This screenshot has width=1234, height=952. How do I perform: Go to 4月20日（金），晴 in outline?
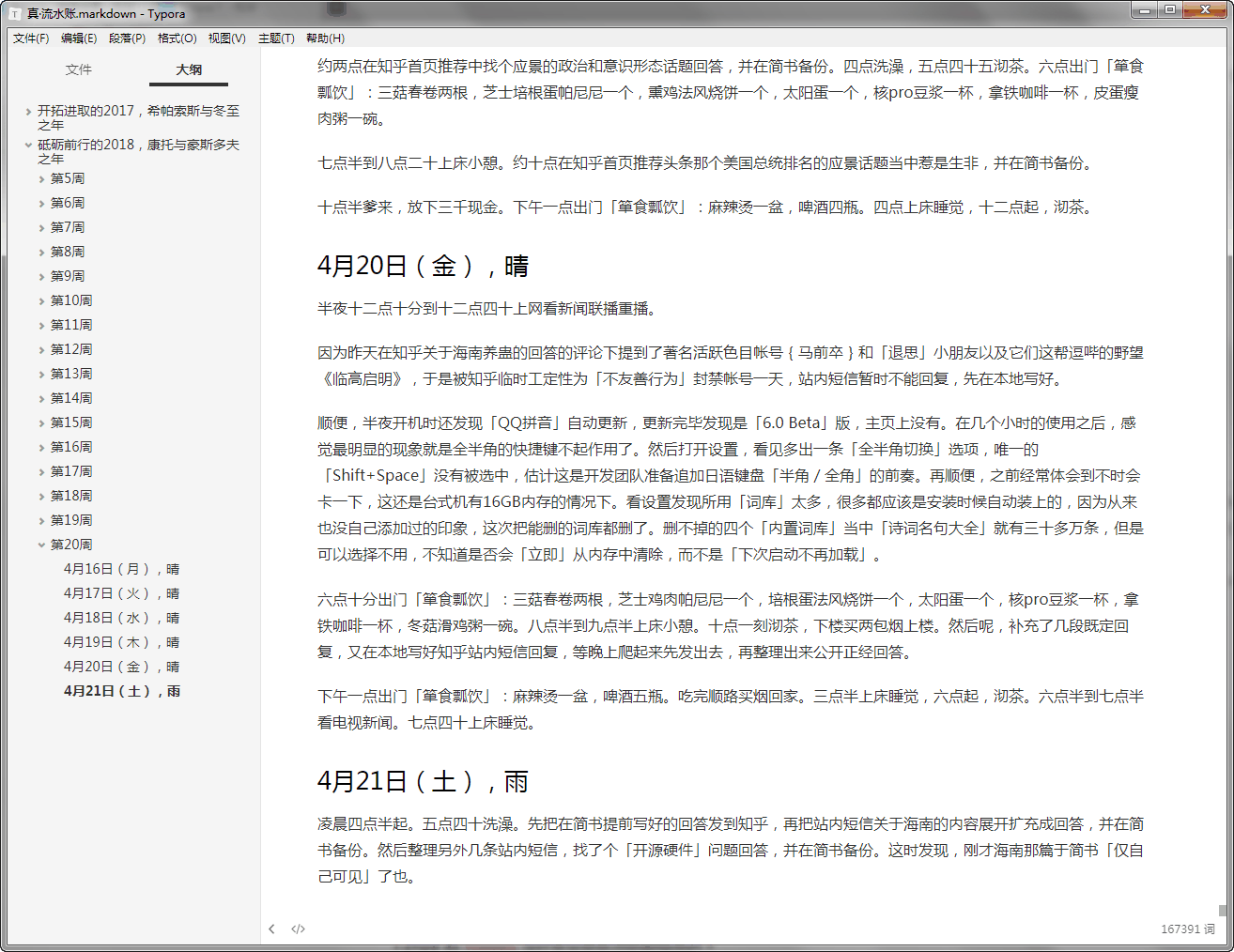pos(121,667)
